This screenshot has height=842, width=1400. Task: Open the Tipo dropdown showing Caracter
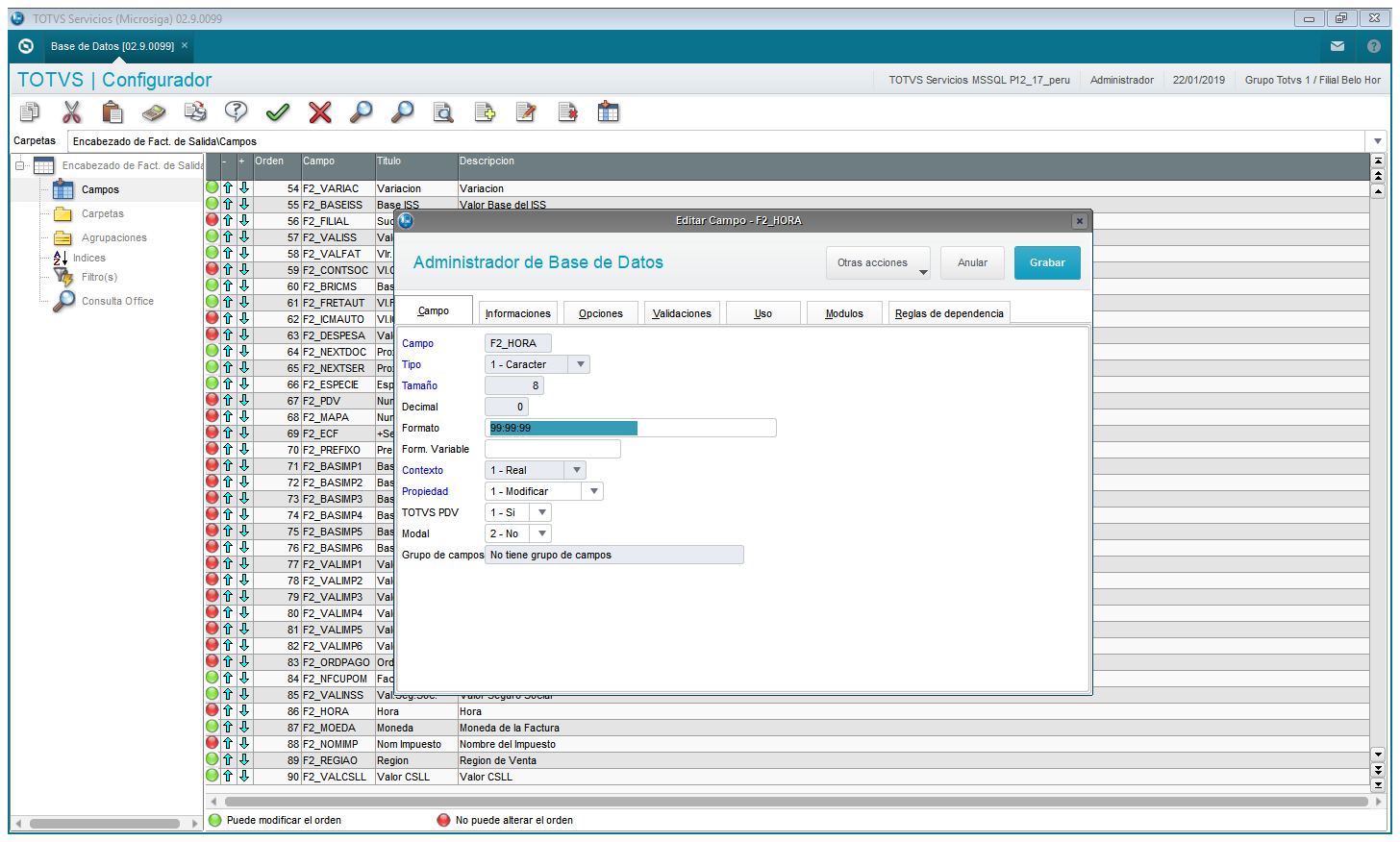(579, 364)
